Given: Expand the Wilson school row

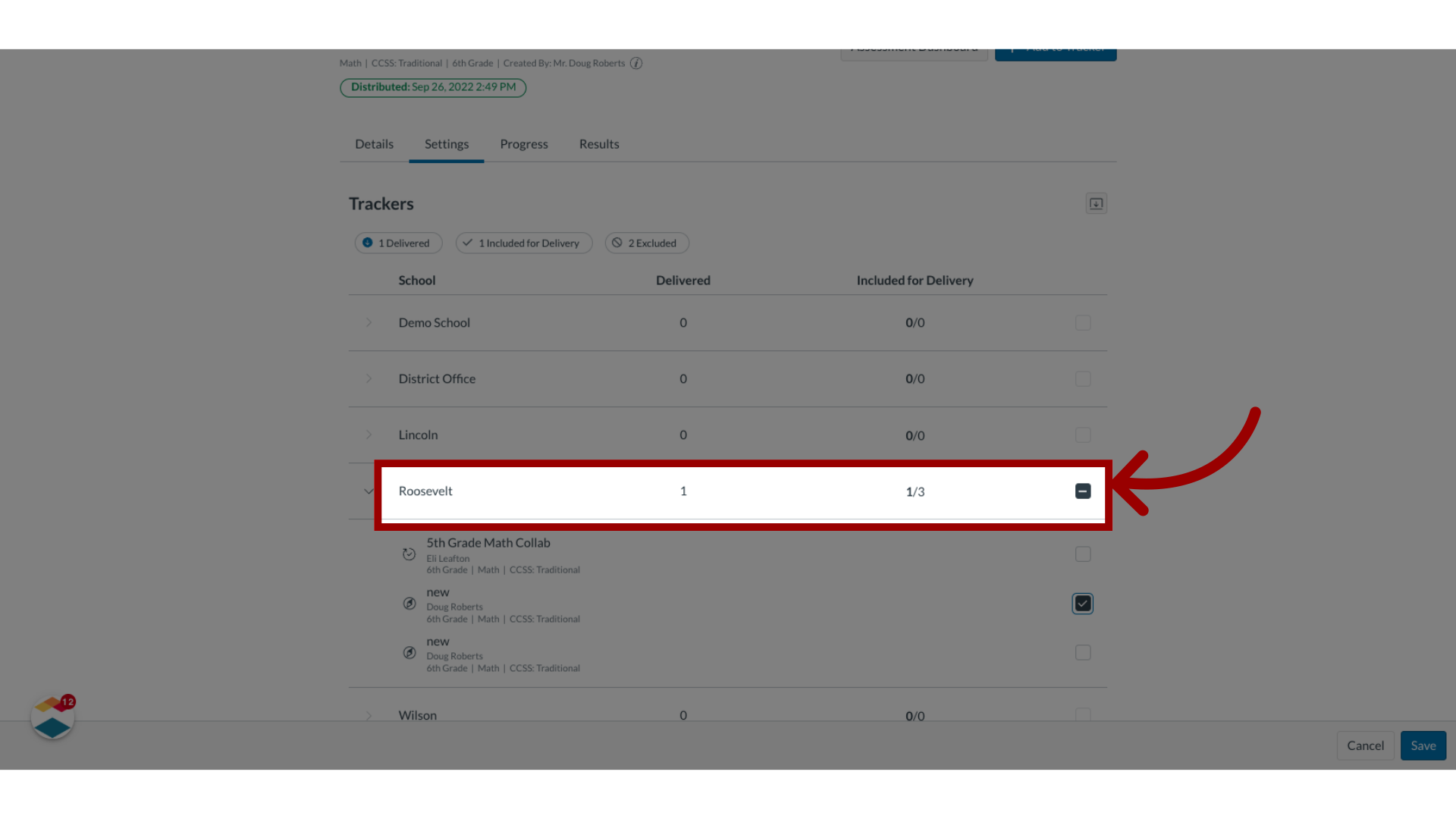Looking at the screenshot, I should click(368, 715).
